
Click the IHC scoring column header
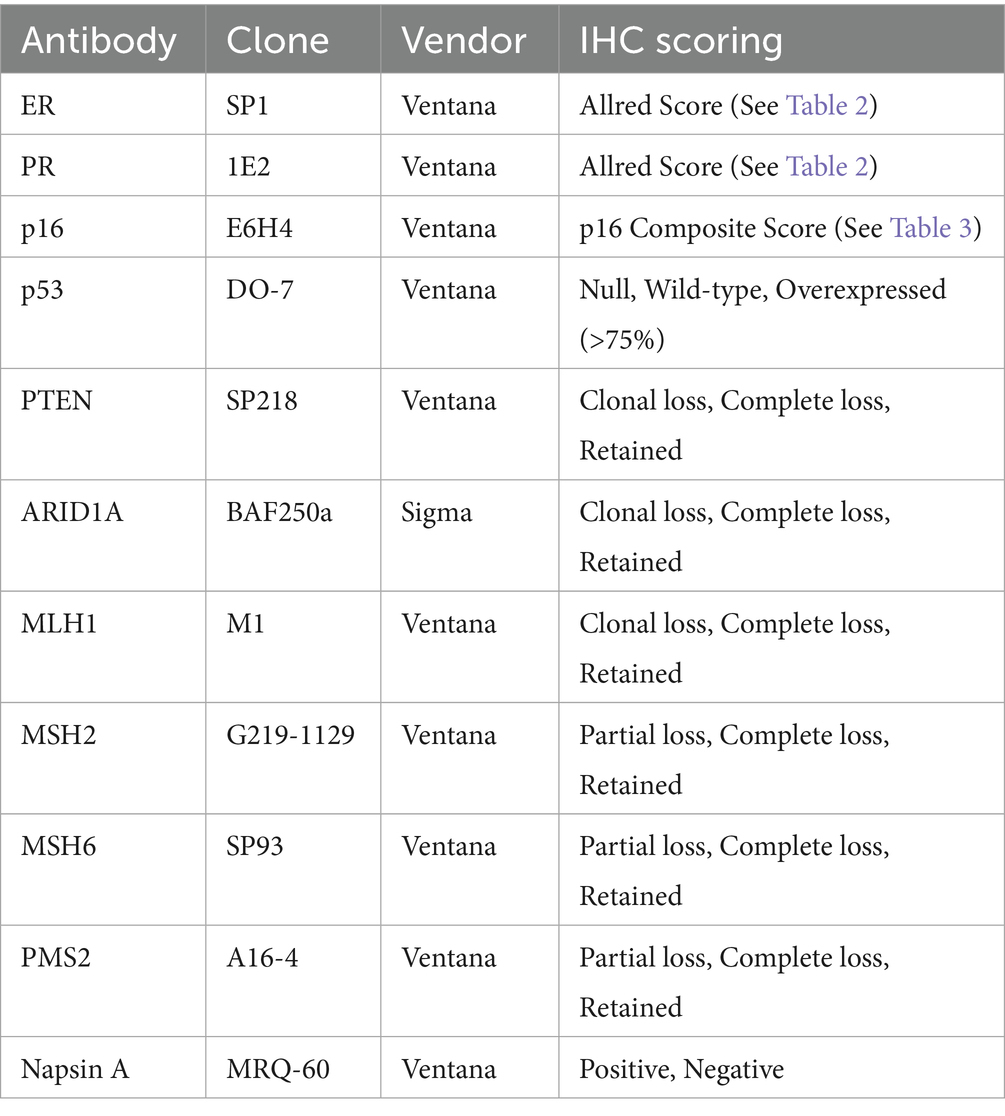click(x=681, y=41)
